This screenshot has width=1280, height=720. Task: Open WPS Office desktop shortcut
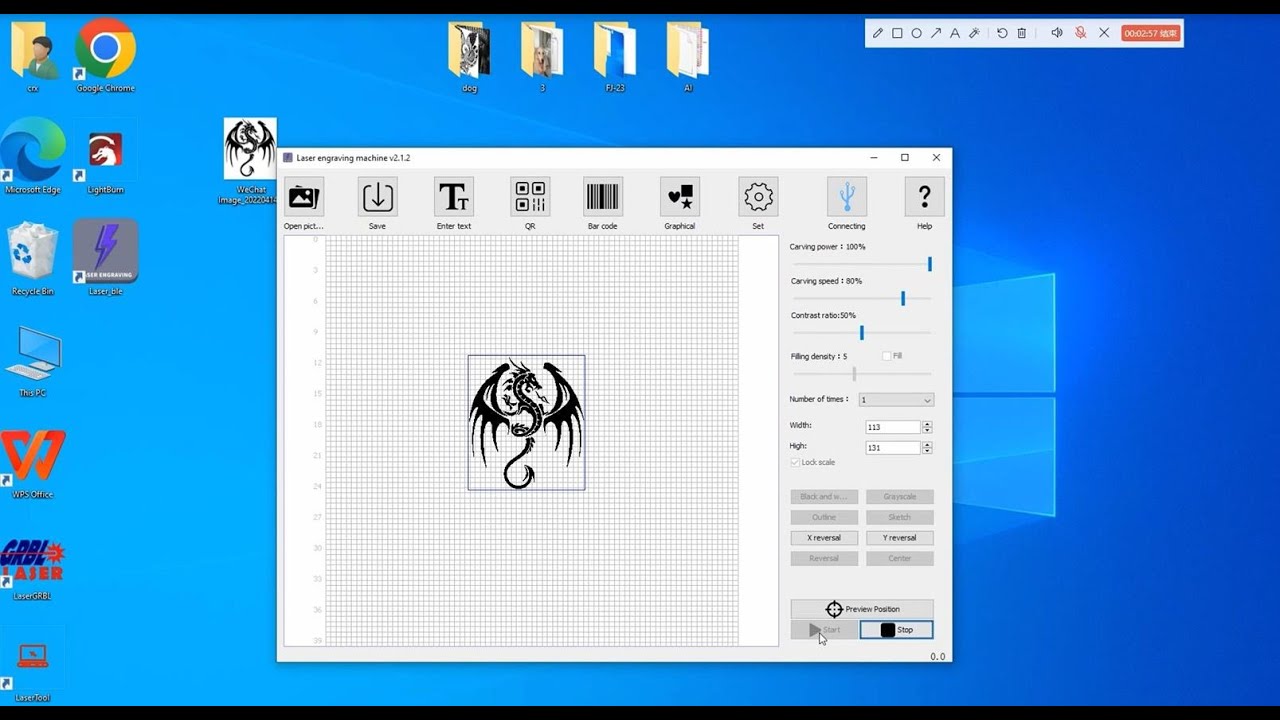[x=33, y=463]
